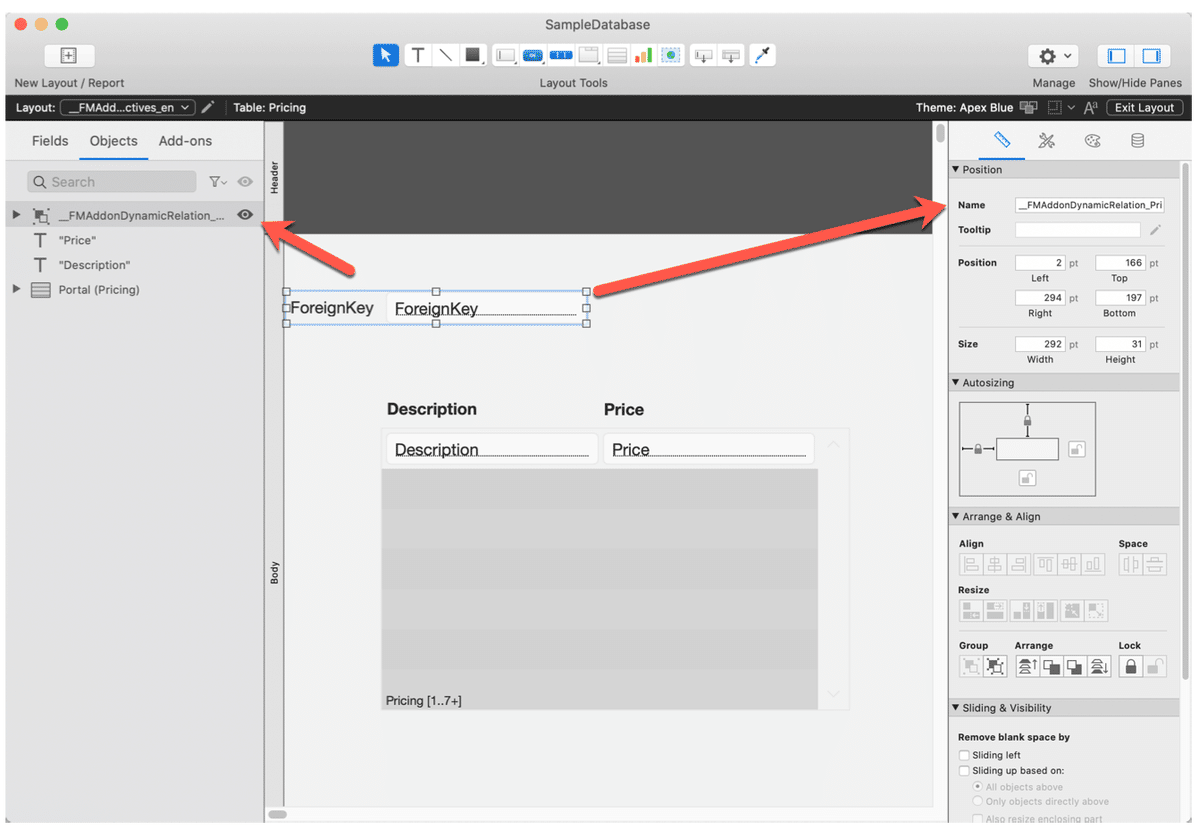
Task: Open the Layout selector dropdown
Action: 128,107
